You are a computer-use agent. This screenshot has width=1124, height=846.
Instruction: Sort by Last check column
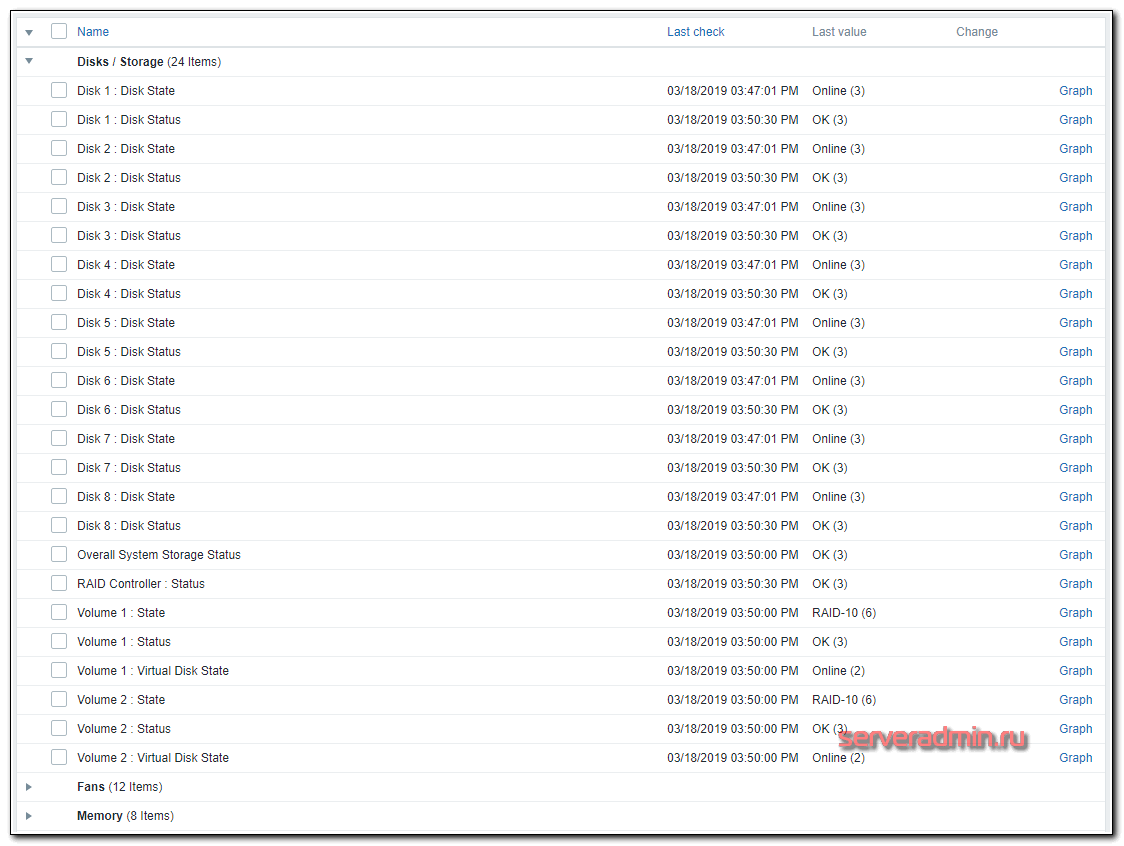coord(695,32)
